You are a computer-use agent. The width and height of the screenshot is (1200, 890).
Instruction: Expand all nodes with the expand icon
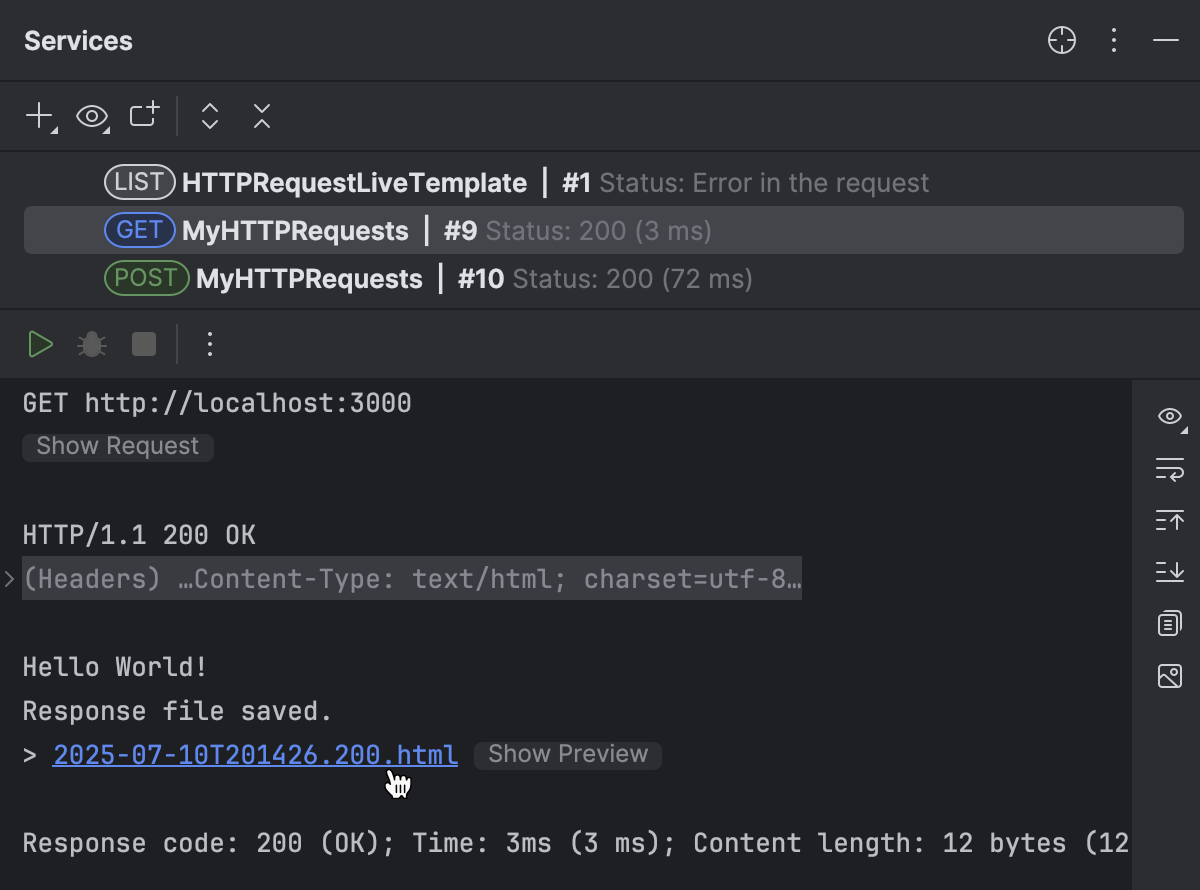pos(209,116)
